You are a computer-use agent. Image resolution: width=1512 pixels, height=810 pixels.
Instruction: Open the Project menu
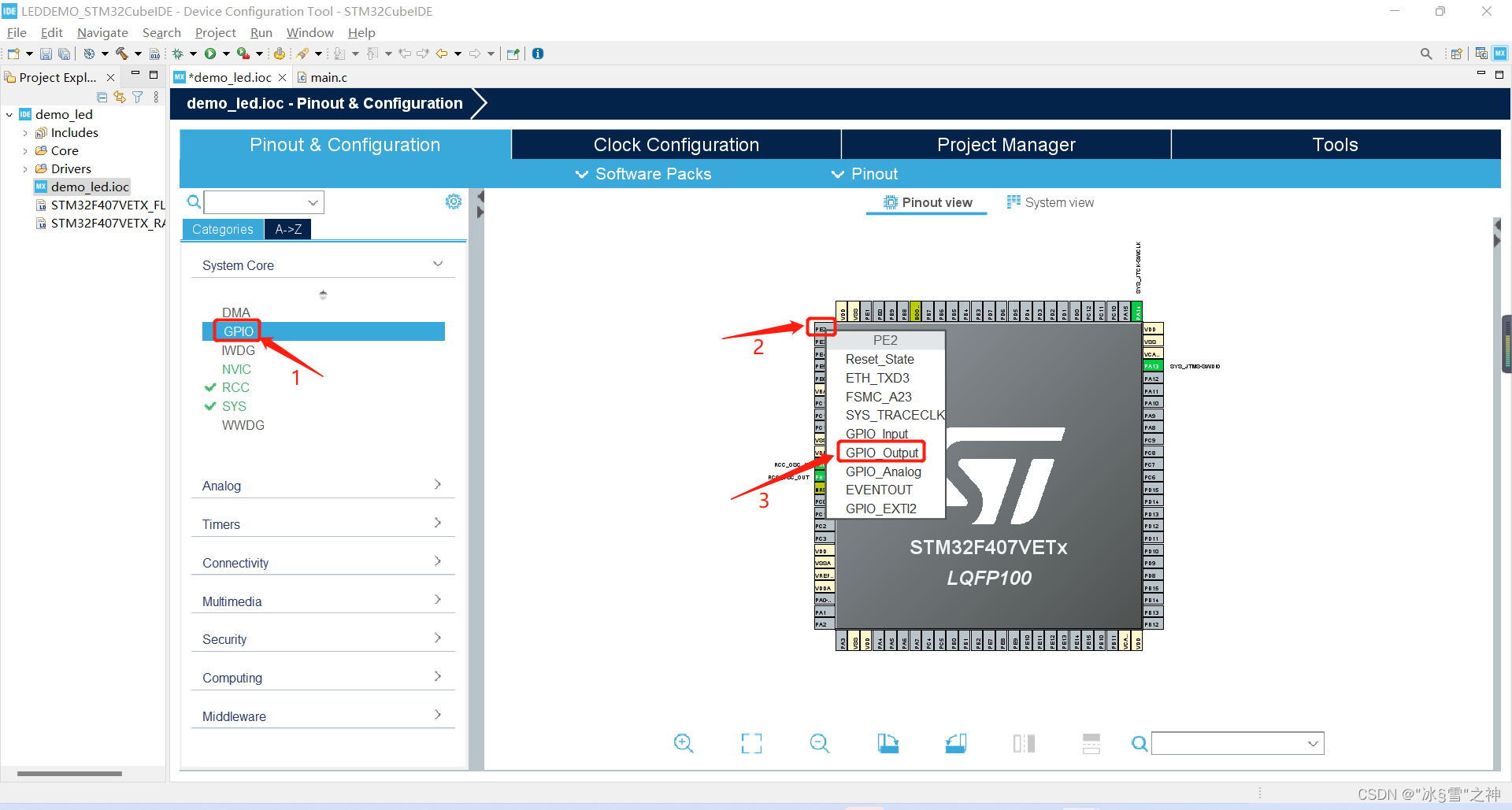coord(215,32)
